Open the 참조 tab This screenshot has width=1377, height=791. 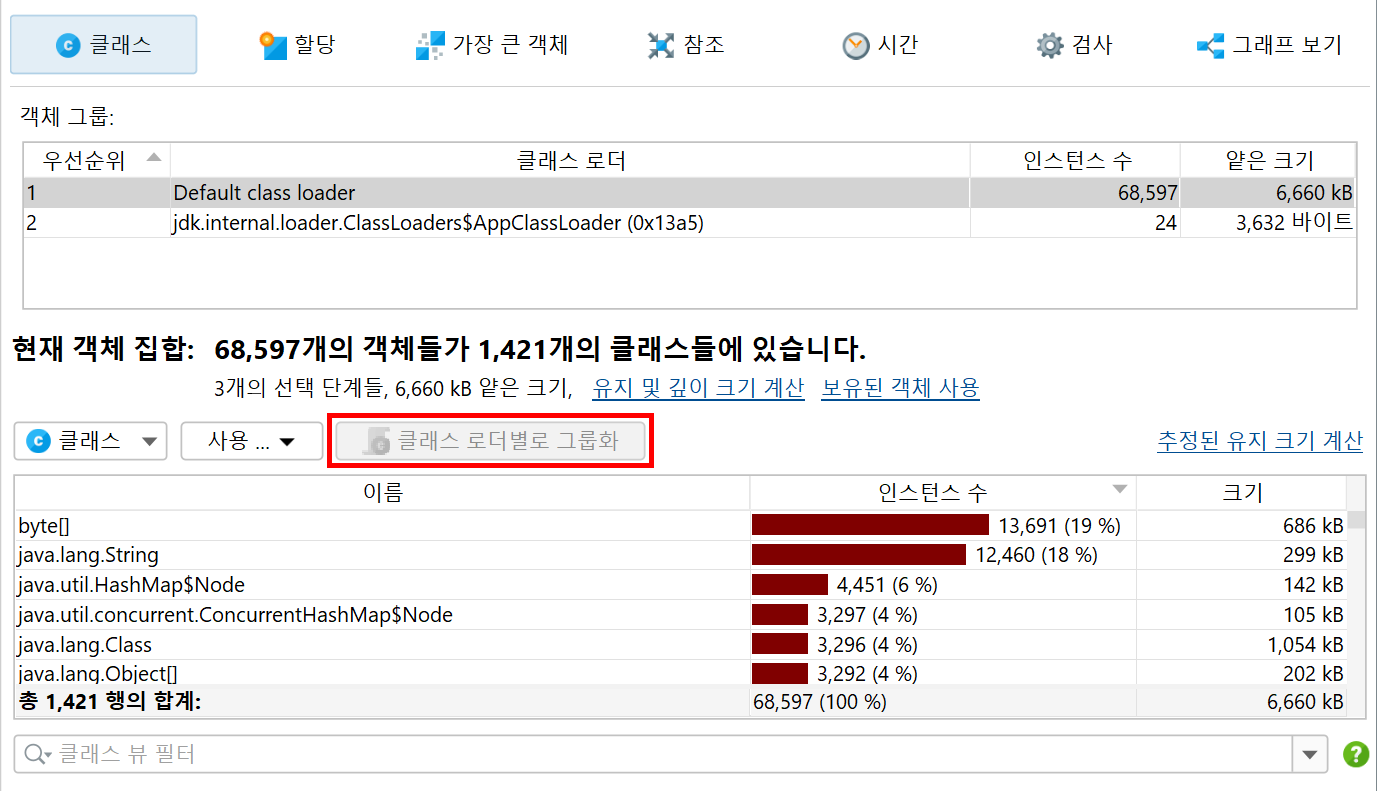point(685,45)
